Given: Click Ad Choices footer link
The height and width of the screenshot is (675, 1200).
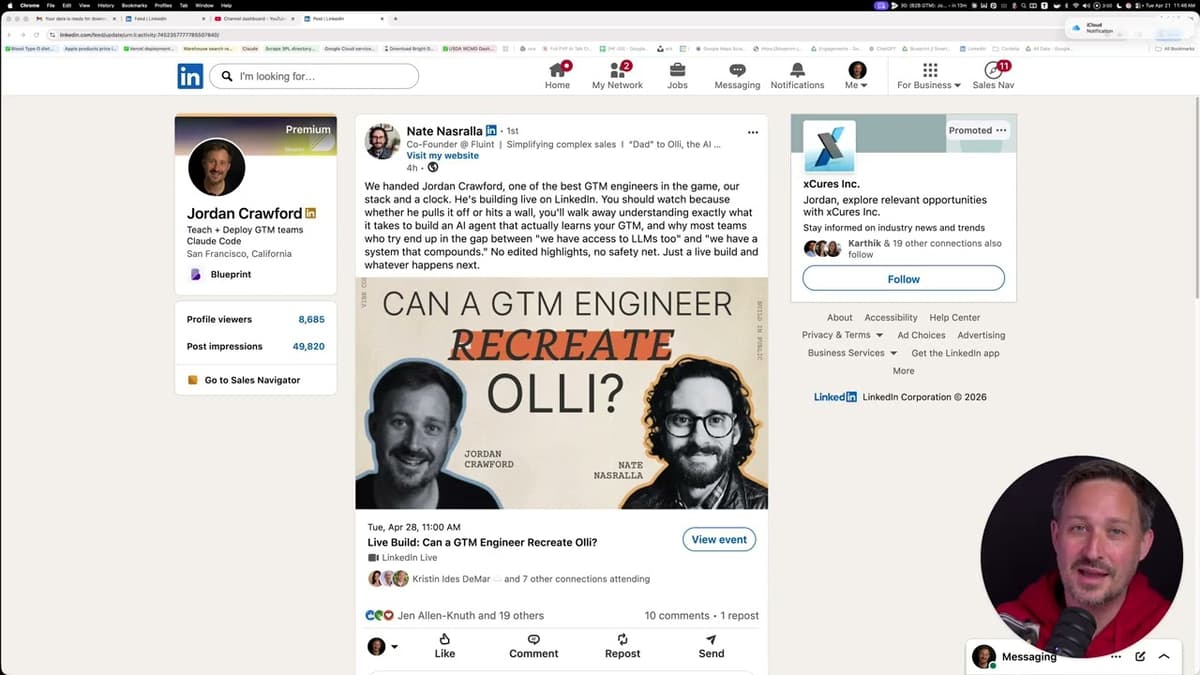Looking at the screenshot, I should [921, 335].
